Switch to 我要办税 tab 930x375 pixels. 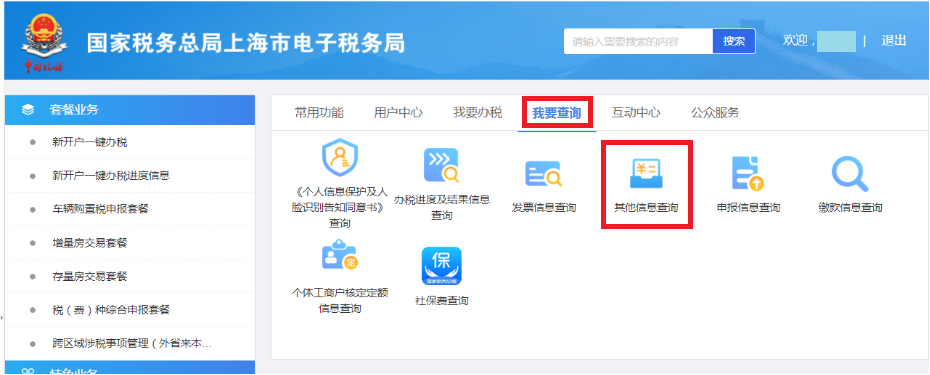(477, 113)
